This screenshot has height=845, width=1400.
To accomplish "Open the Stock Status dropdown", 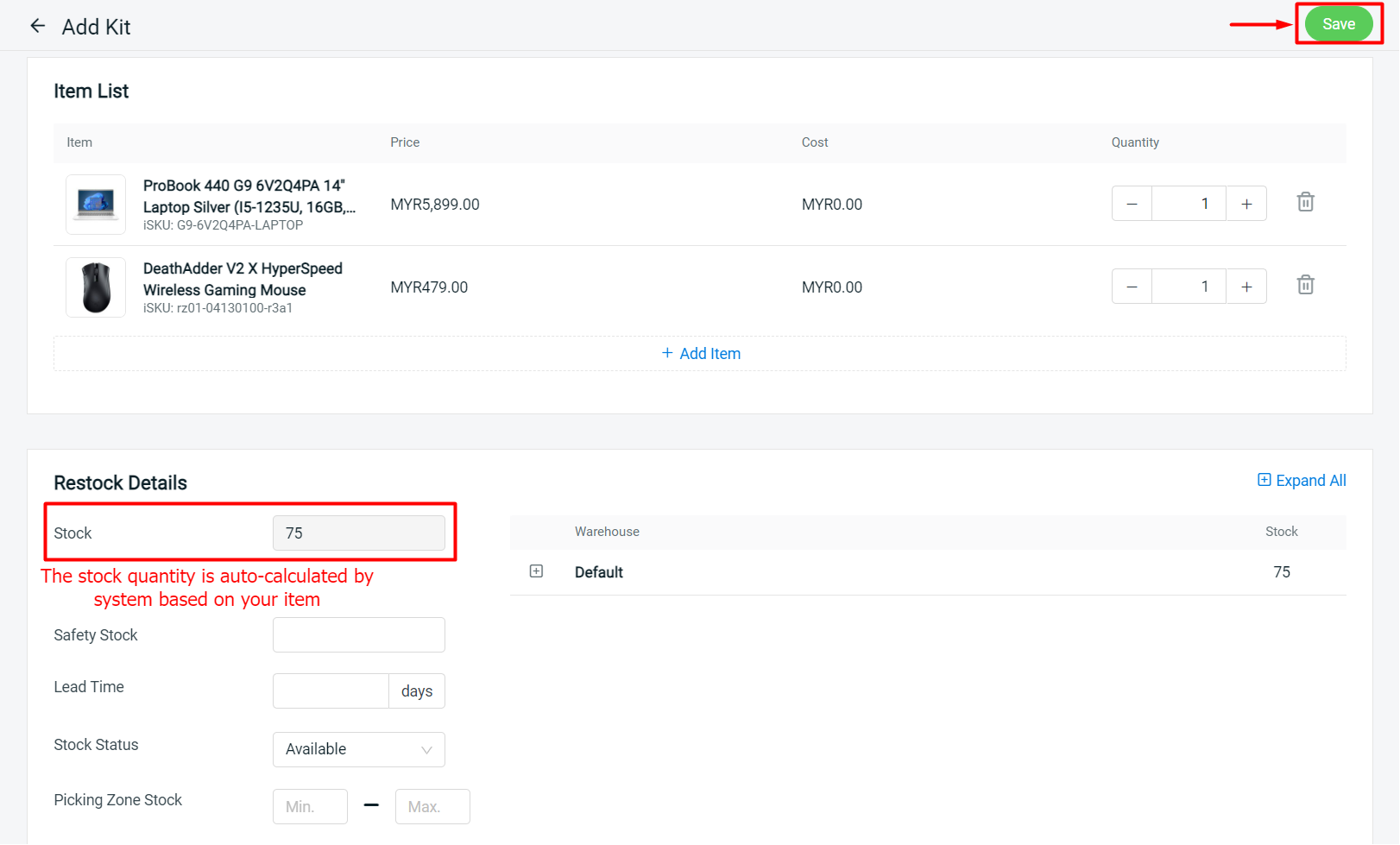I will 358,749.
